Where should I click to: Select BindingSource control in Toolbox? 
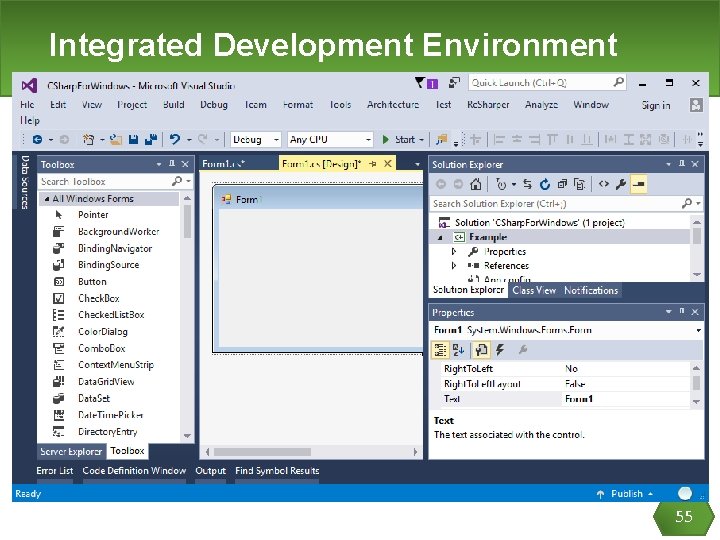click(x=108, y=264)
